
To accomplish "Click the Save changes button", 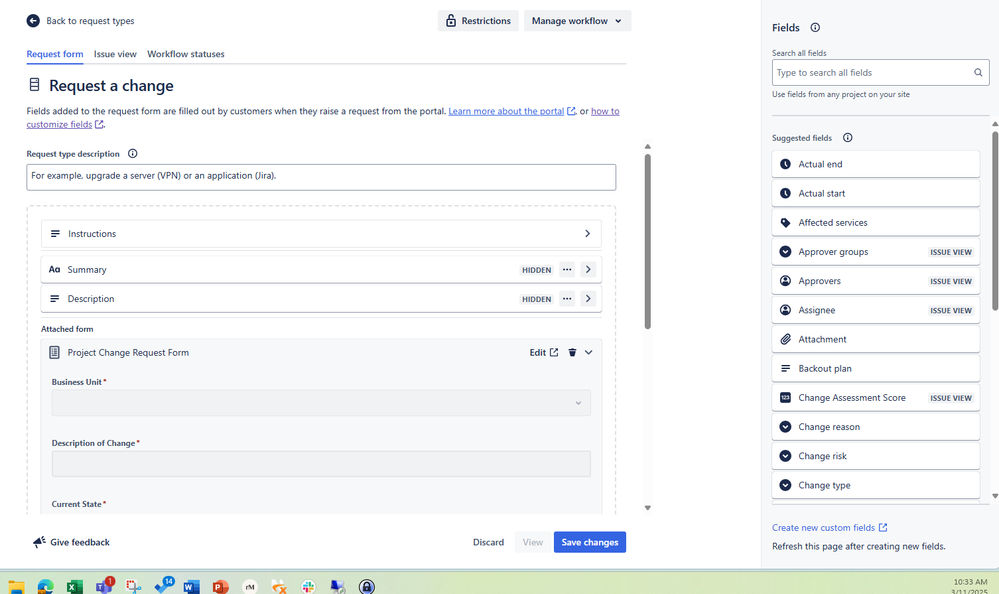I will (589, 541).
